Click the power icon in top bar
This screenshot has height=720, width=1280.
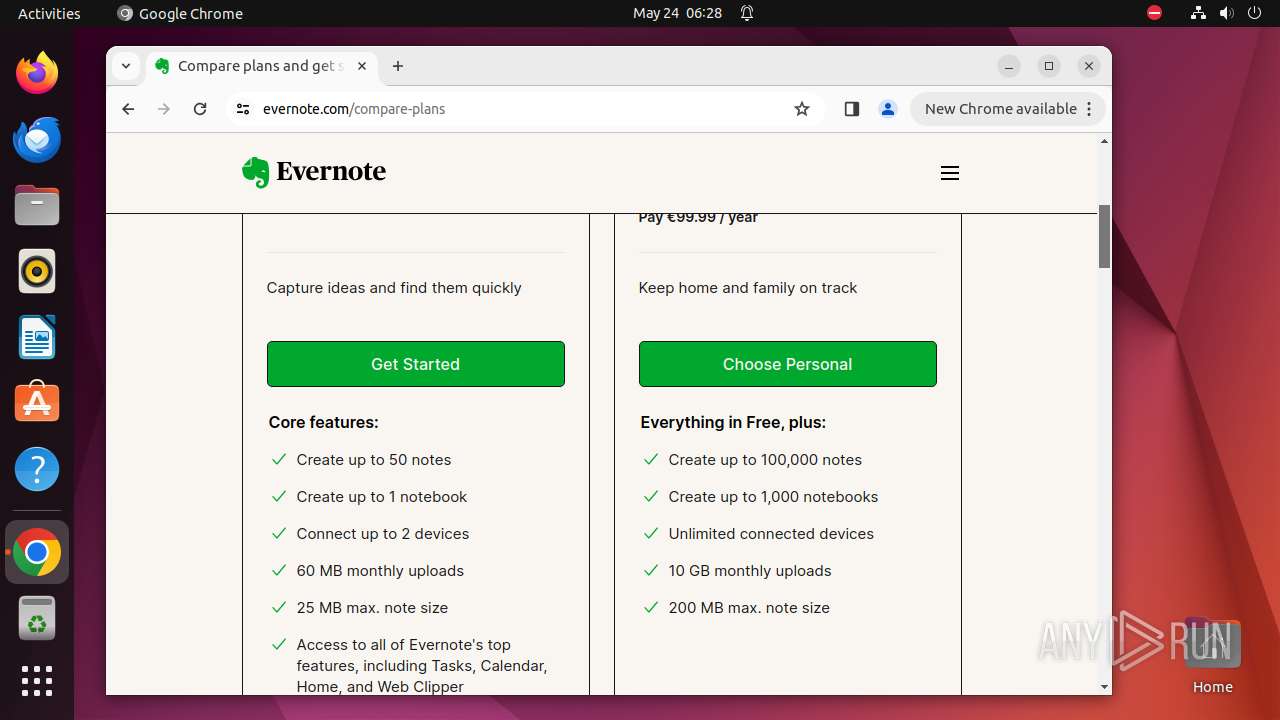[1254, 13]
